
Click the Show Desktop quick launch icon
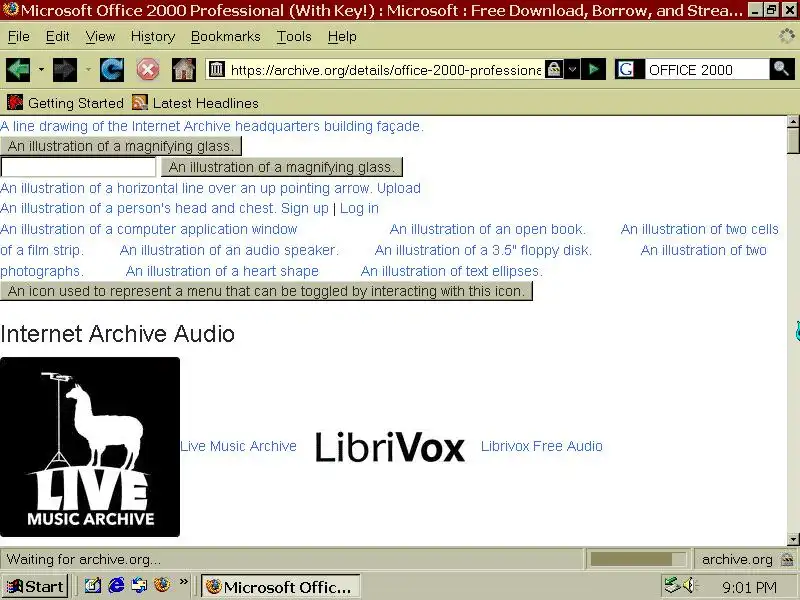click(92, 585)
